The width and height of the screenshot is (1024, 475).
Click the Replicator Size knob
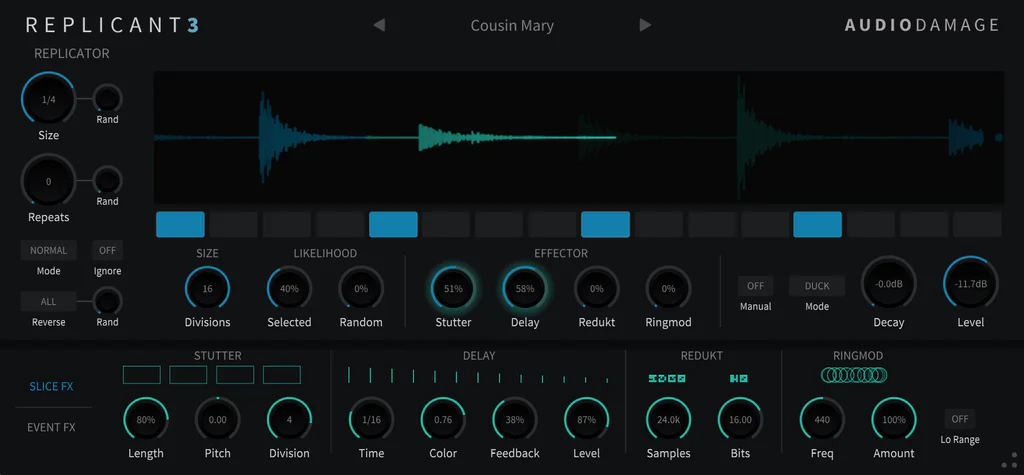pyautogui.click(x=48, y=100)
